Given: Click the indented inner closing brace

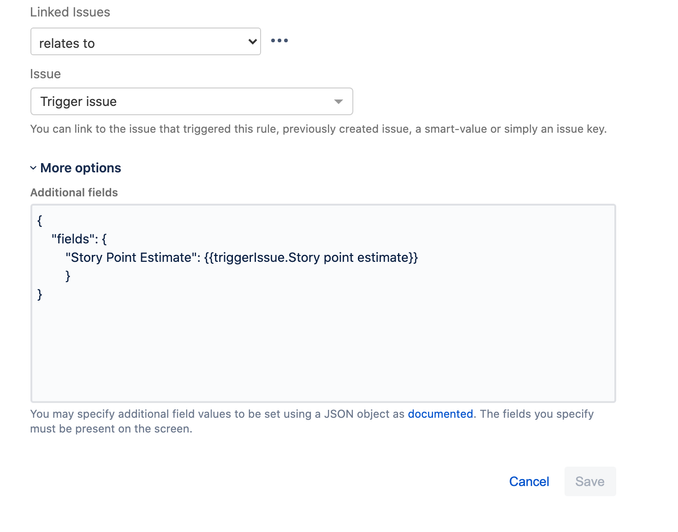Looking at the screenshot, I should 67,276.
